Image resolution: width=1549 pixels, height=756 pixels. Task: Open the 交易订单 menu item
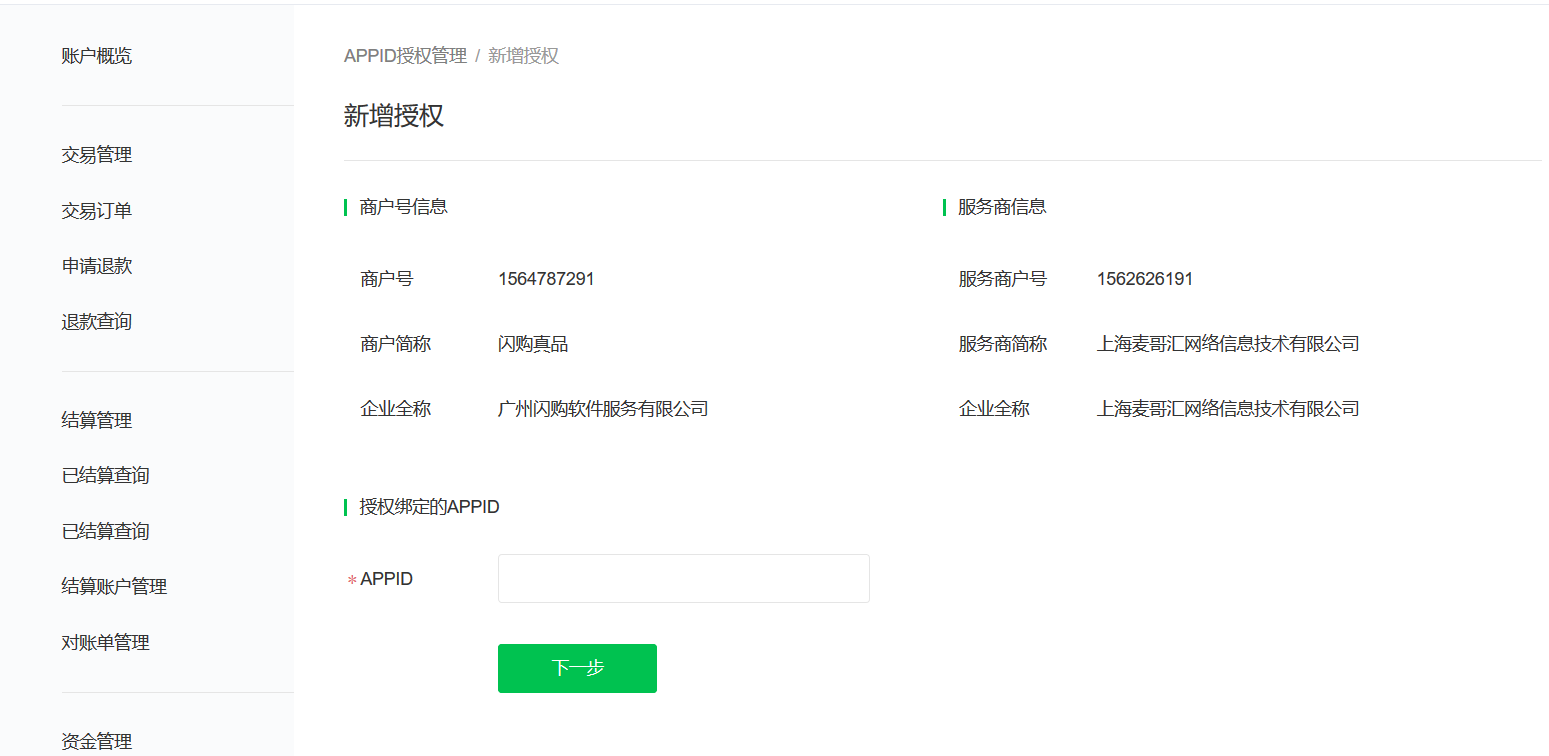[97, 211]
